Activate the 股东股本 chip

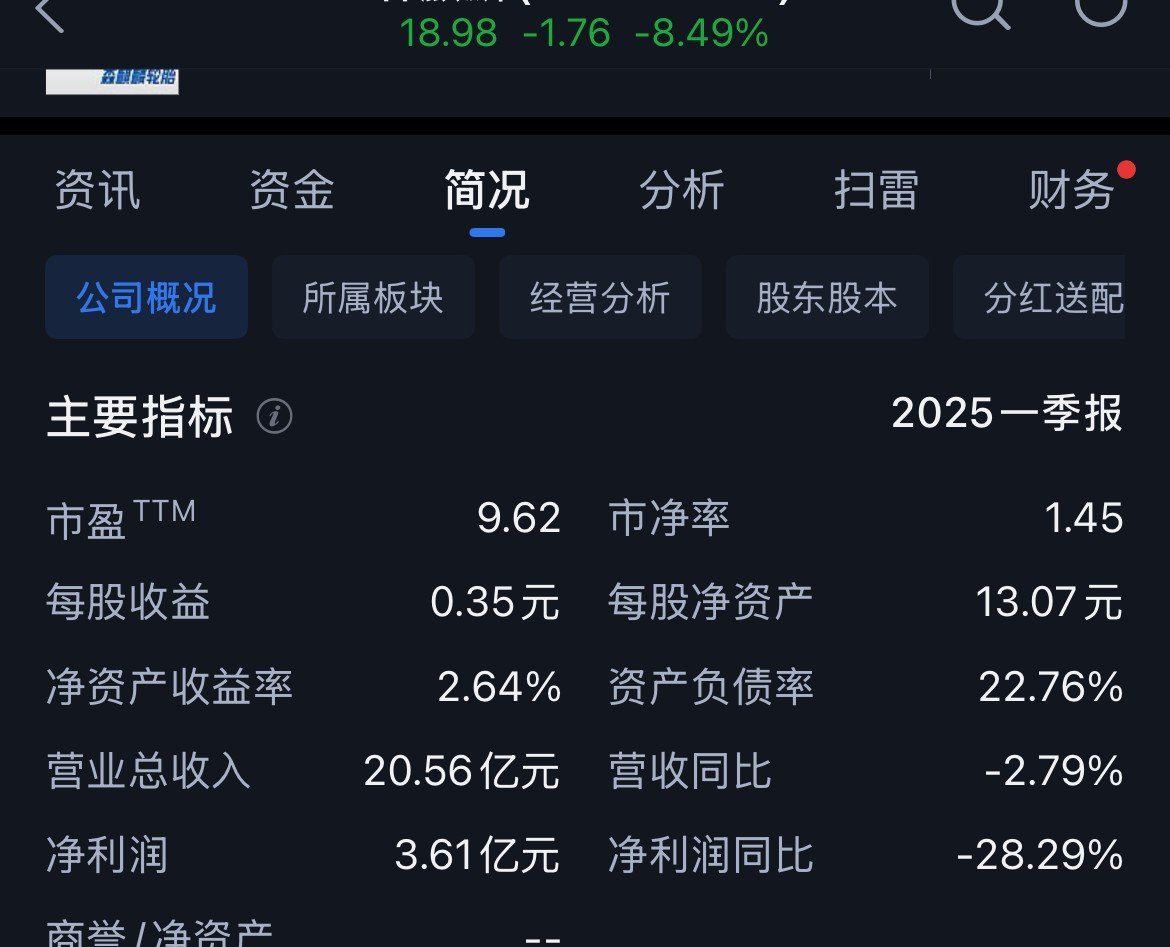coord(827,296)
